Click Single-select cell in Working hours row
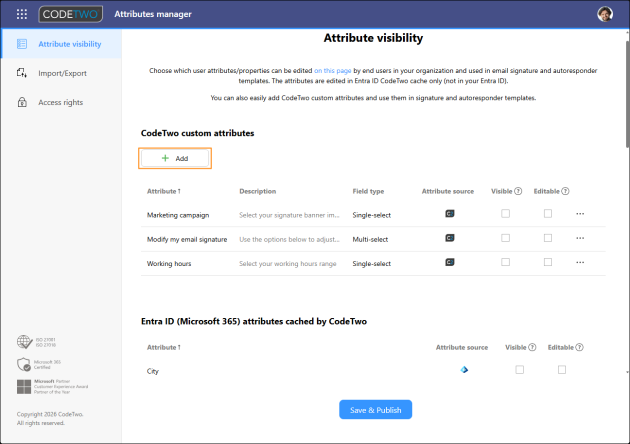 [x=372, y=264]
